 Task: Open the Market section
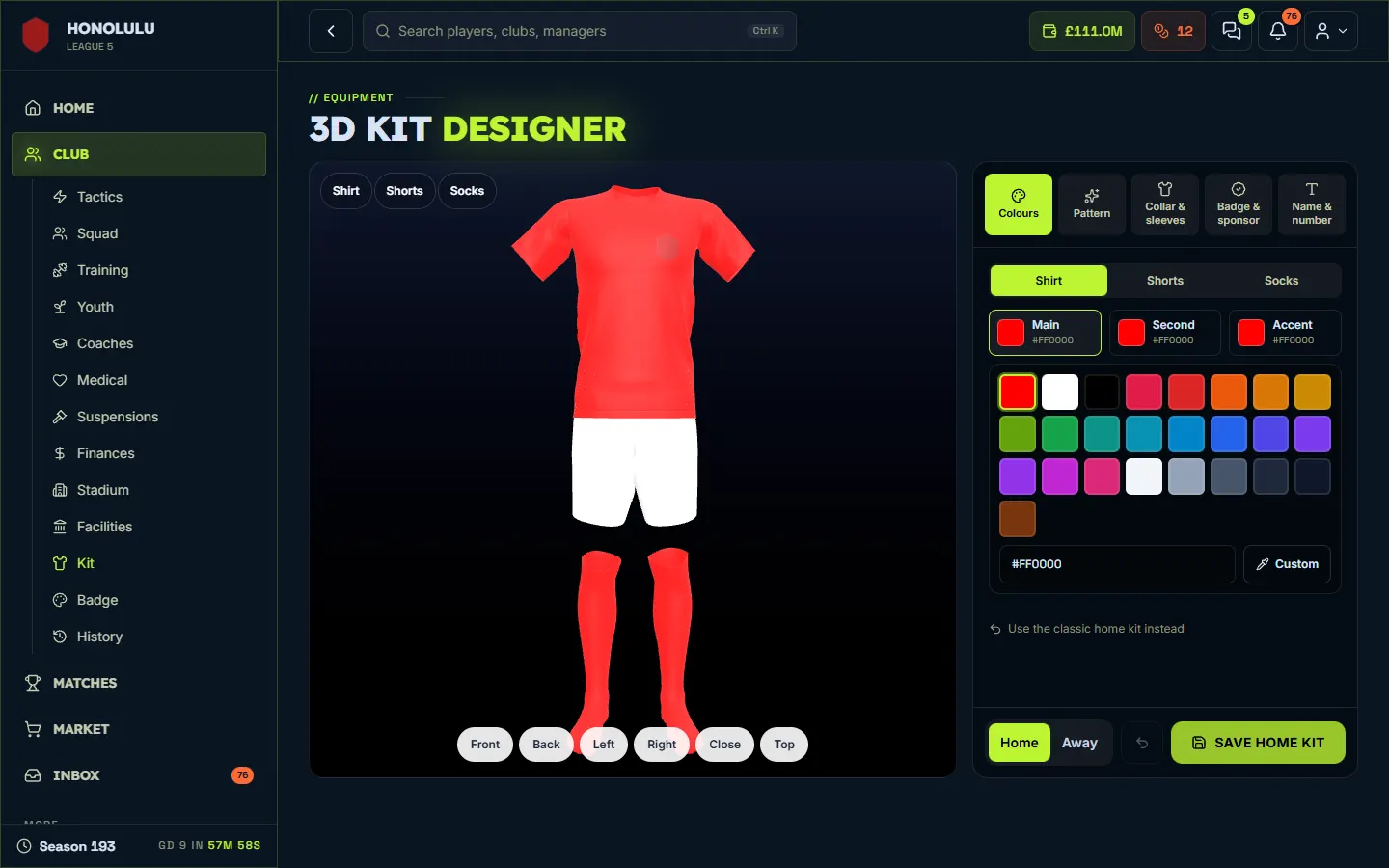tap(139, 729)
